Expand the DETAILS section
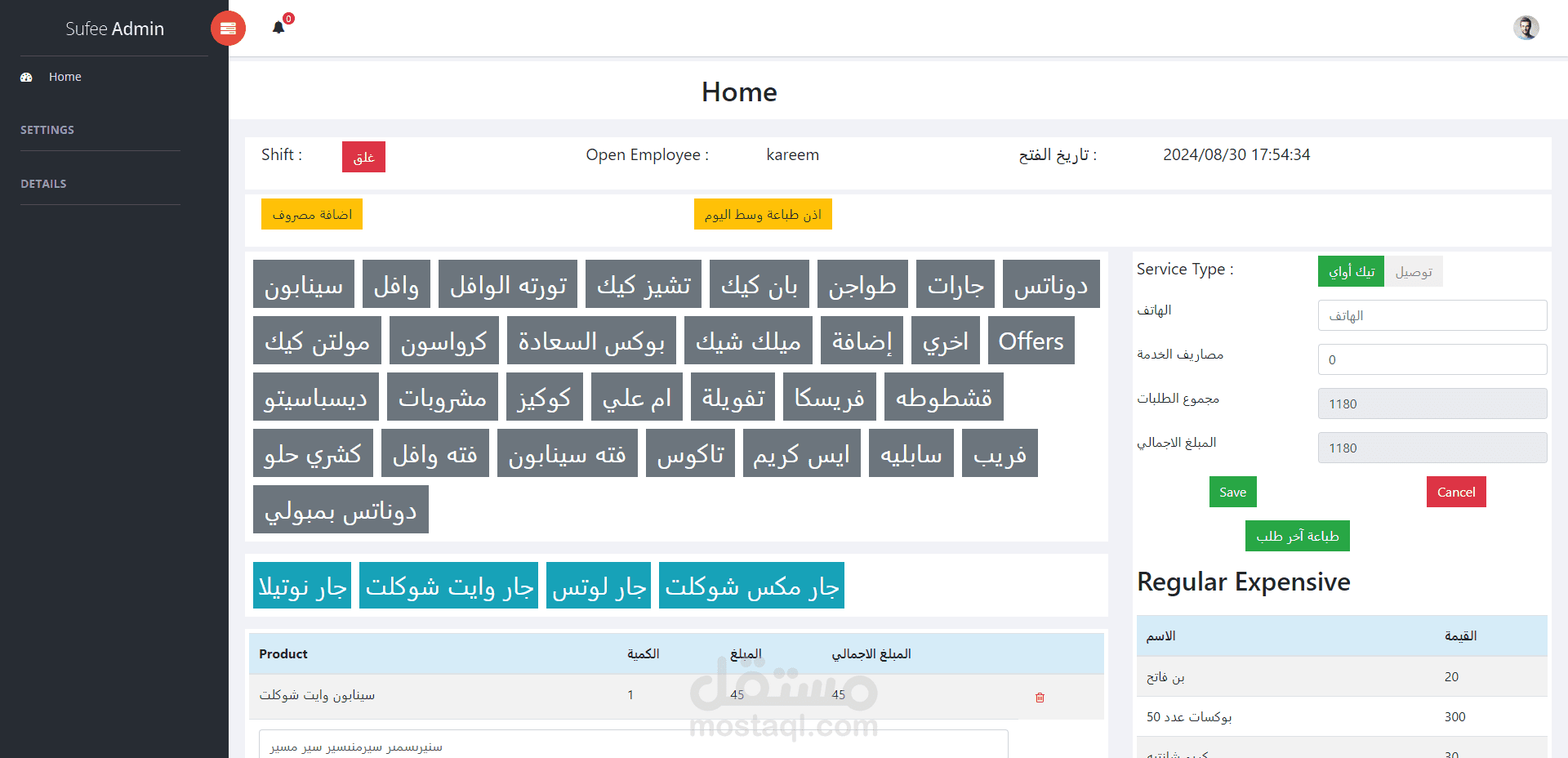This screenshot has width=1568, height=758. coord(43,184)
